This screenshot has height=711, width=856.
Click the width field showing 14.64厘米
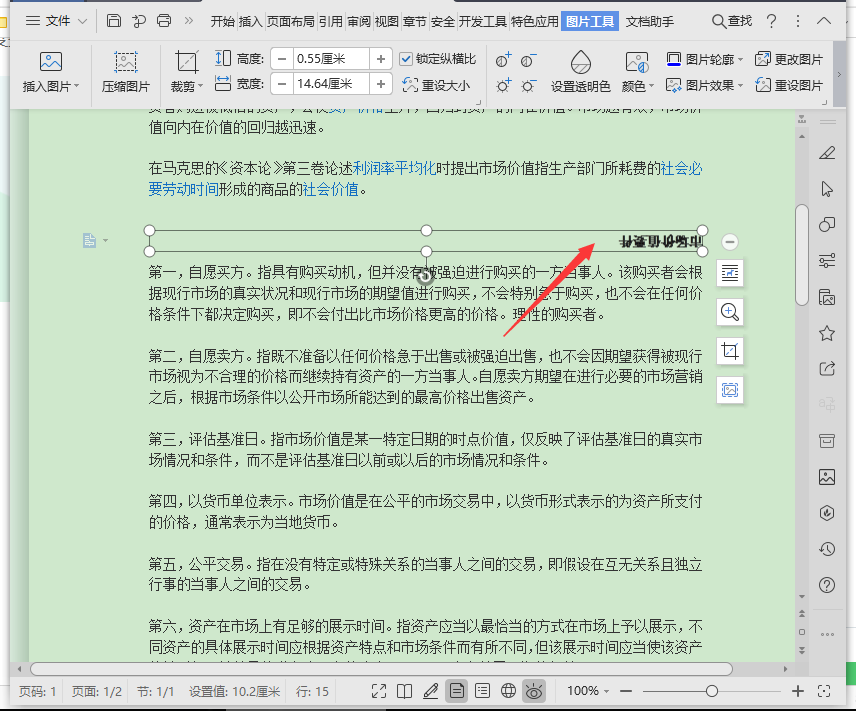coord(331,84)
